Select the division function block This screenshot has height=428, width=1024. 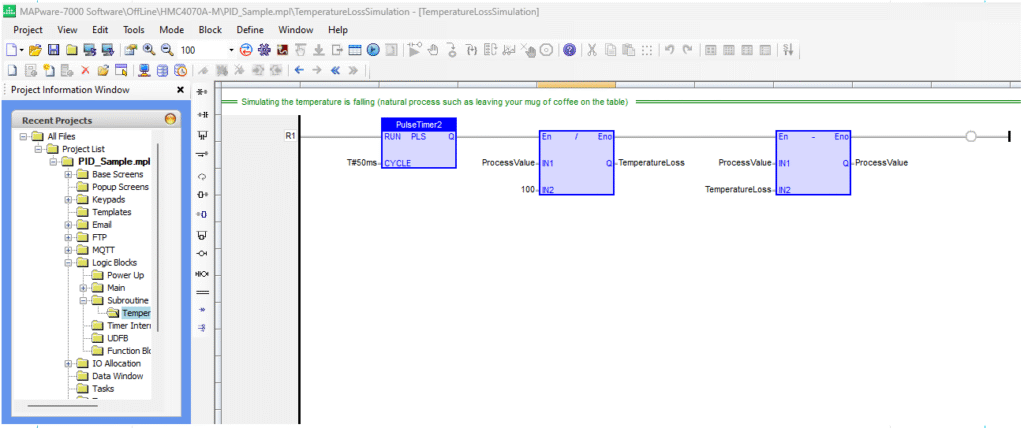tap(577, 163)
